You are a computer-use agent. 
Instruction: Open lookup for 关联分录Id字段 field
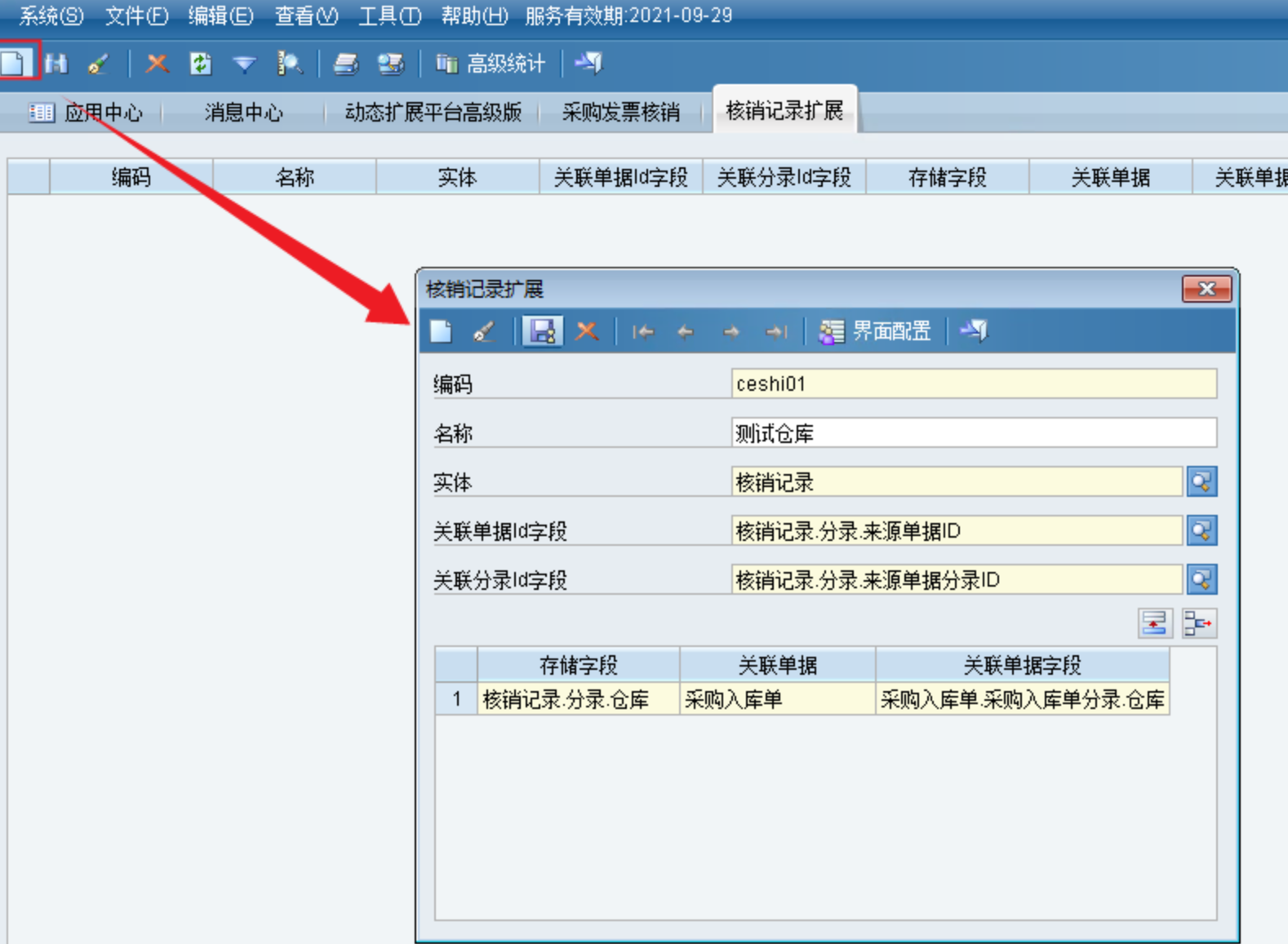point(1201,580)
